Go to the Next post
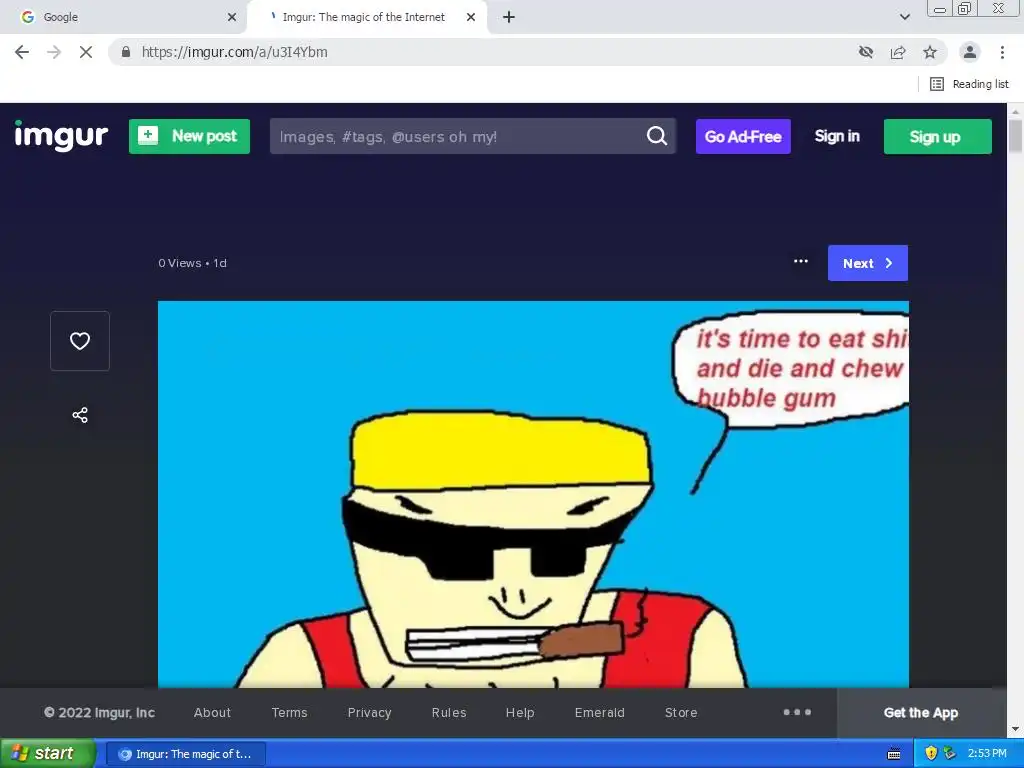 pos(867,263)
